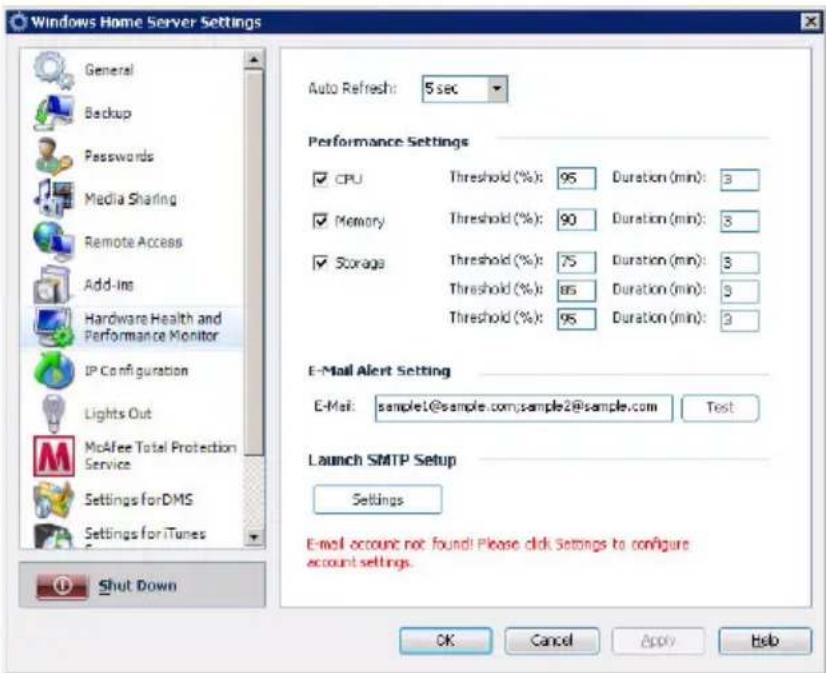Open McAfee Total Protection Service settings
826x673 pixels.
click(132, 456)
